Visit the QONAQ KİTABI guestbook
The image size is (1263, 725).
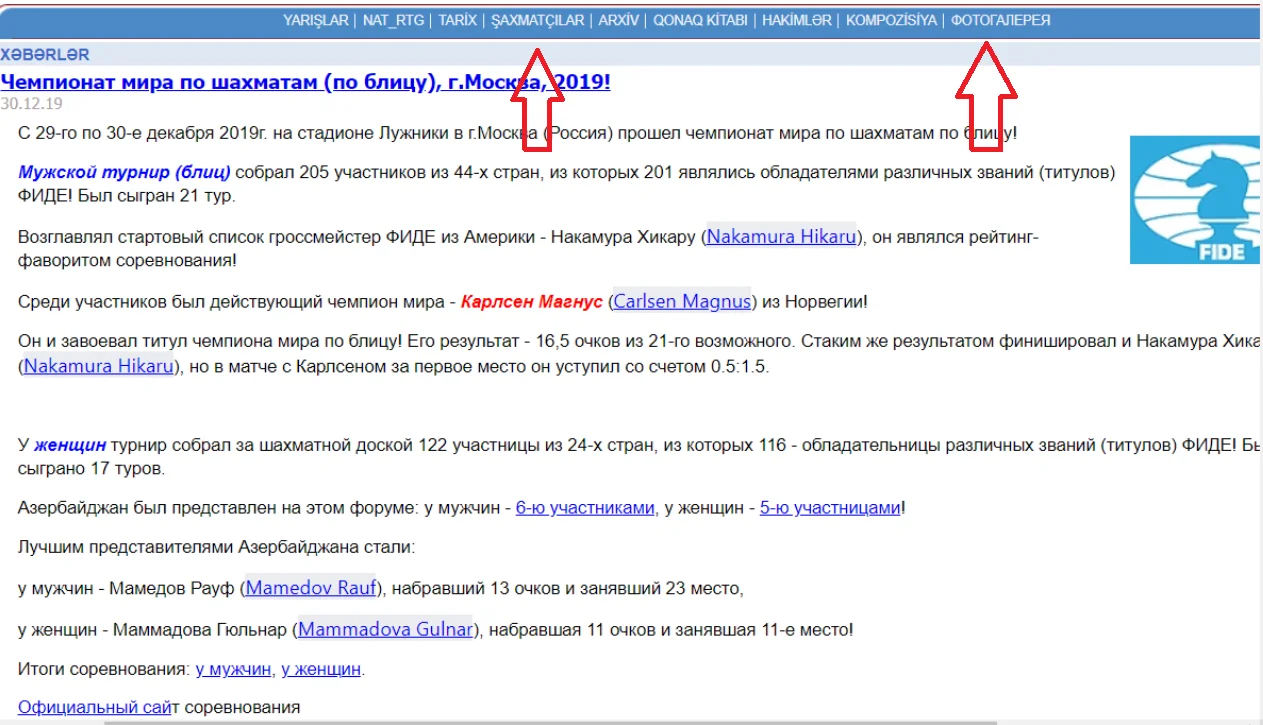pyautogui.click(x=700, y=20)
